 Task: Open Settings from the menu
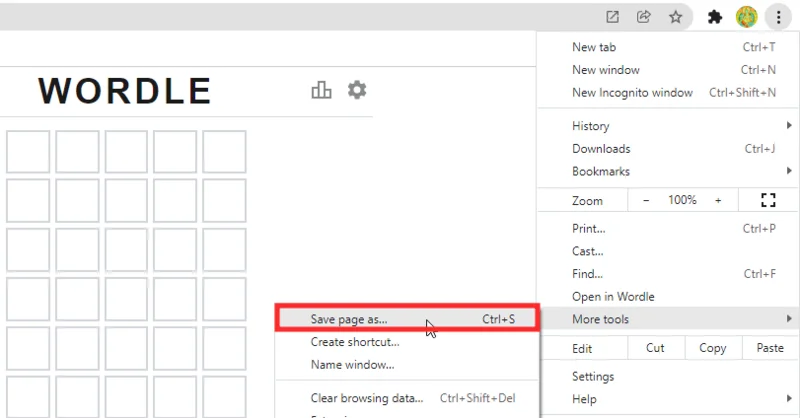(669, 377)
